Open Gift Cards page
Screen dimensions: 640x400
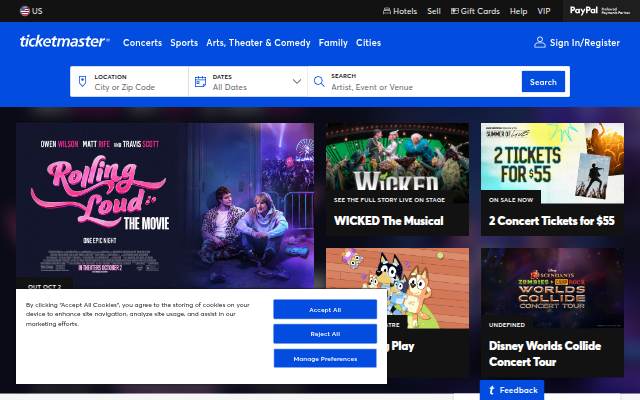click(475, 11)
